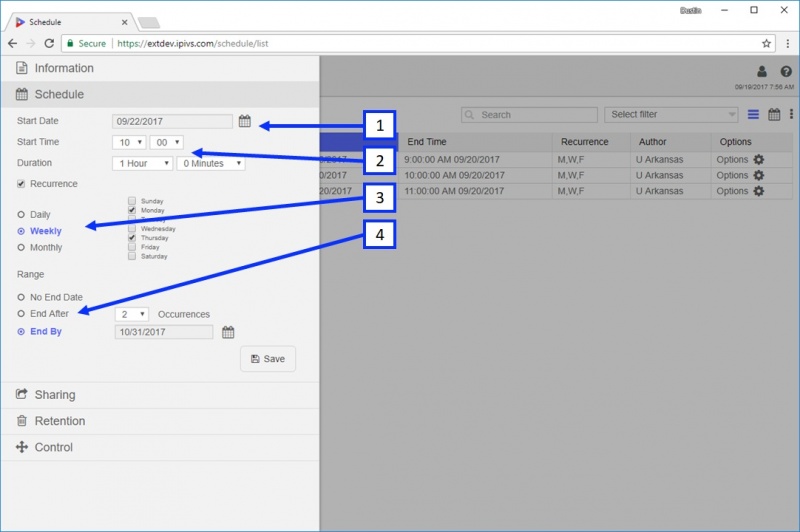Screen dimensions: 800x532
Task: Uncheck the Monday checkbox
Action: coord(132,210)
